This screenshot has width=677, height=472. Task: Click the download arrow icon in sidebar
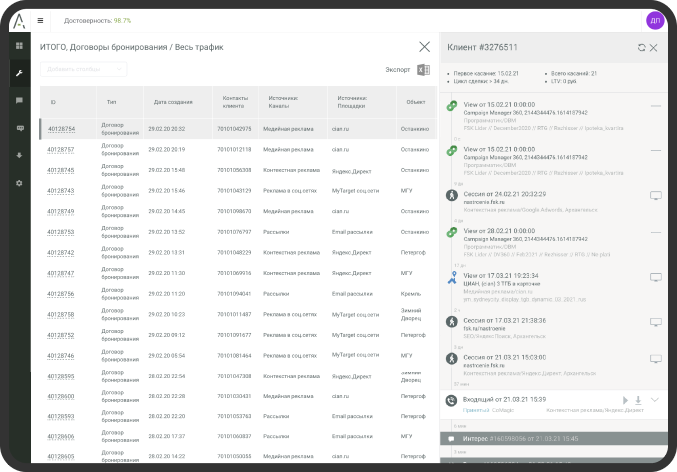18,156
